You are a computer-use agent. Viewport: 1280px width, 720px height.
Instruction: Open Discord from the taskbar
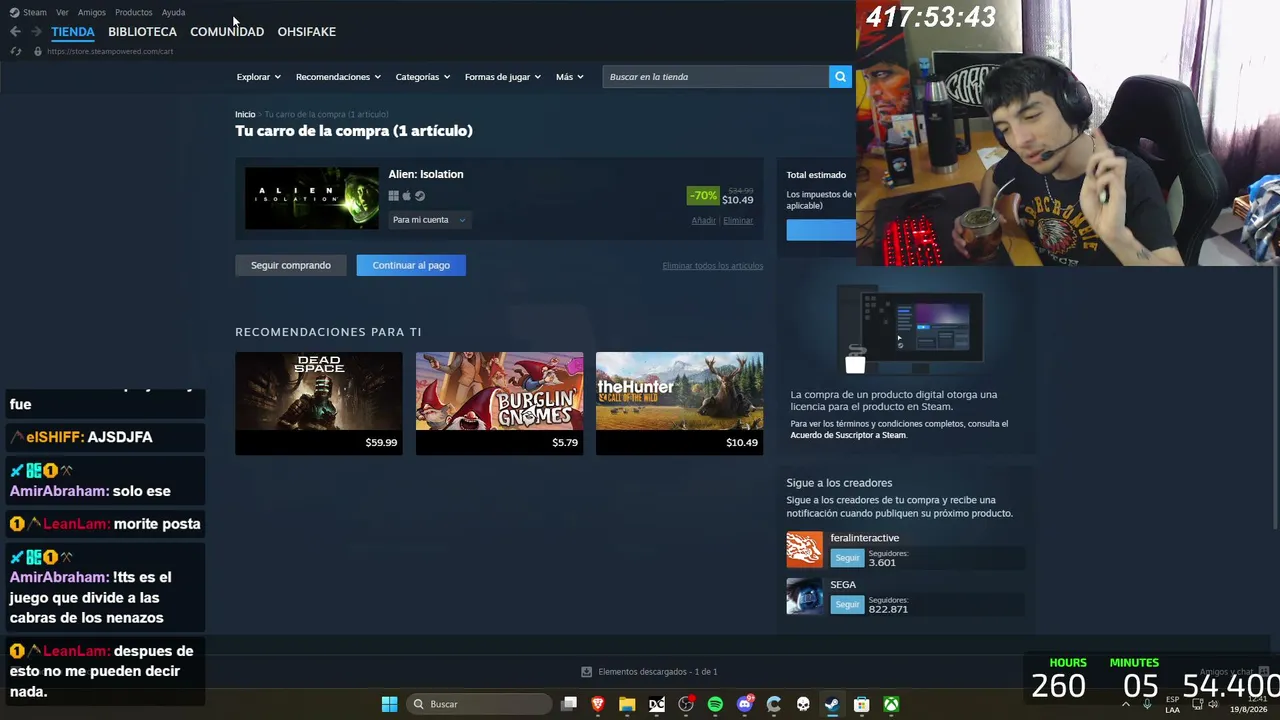tap(745, 704)
